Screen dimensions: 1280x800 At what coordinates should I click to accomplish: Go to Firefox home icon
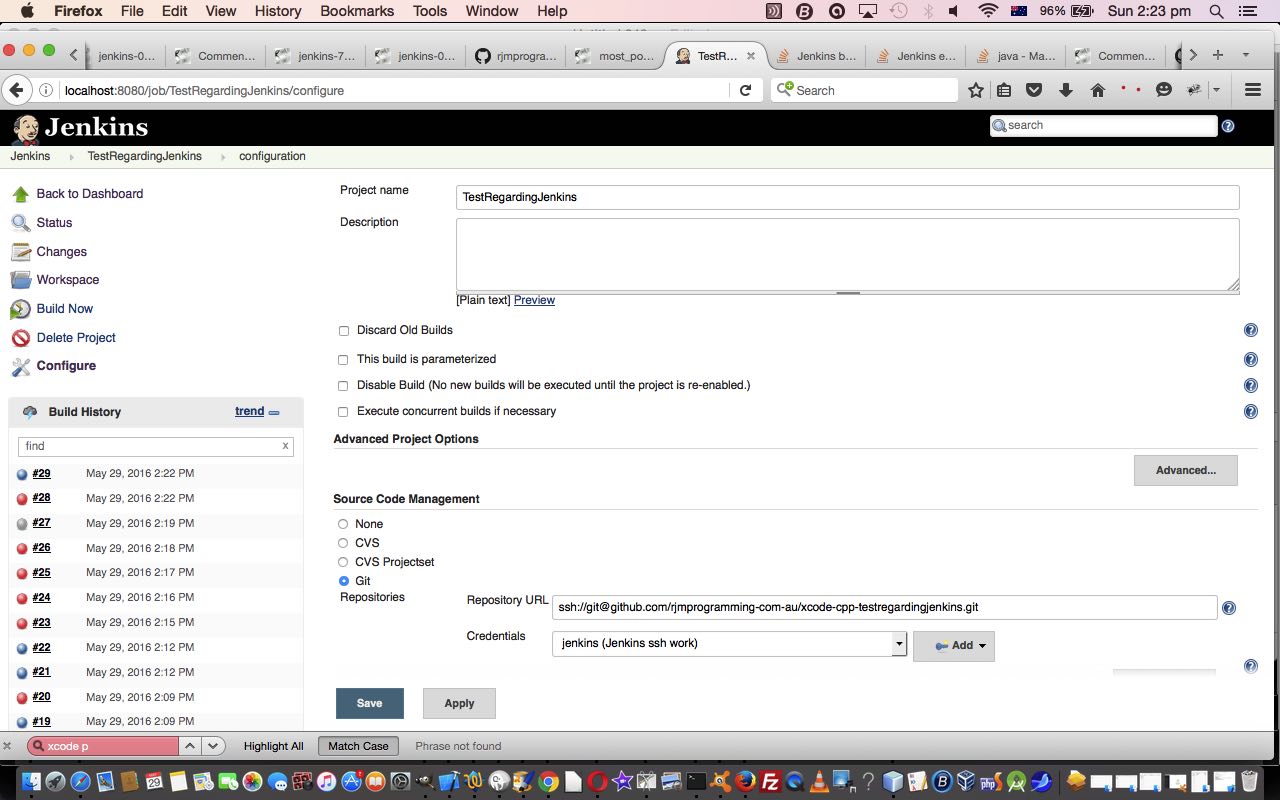1098,90
